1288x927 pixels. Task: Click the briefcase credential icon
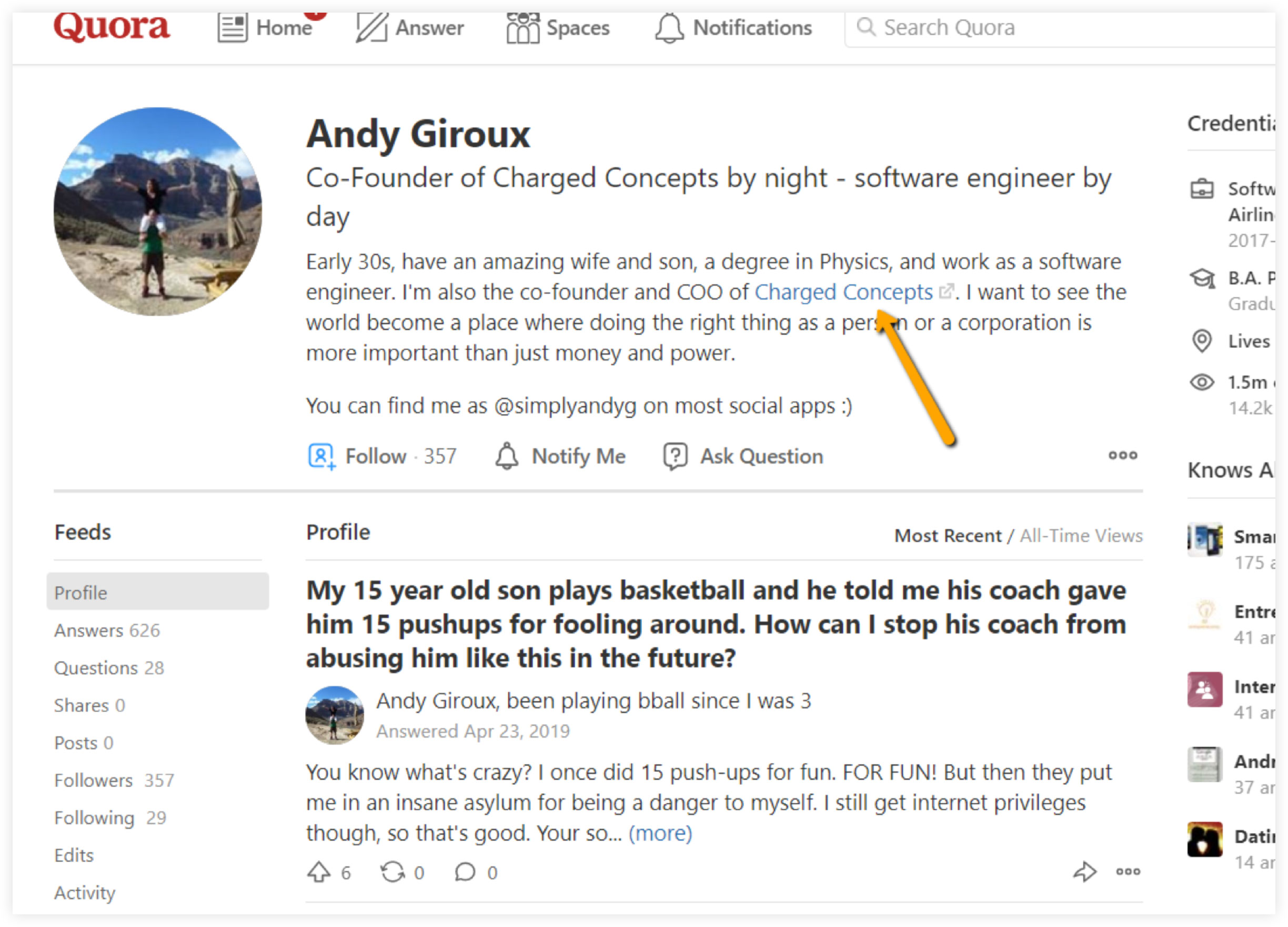1202,188
